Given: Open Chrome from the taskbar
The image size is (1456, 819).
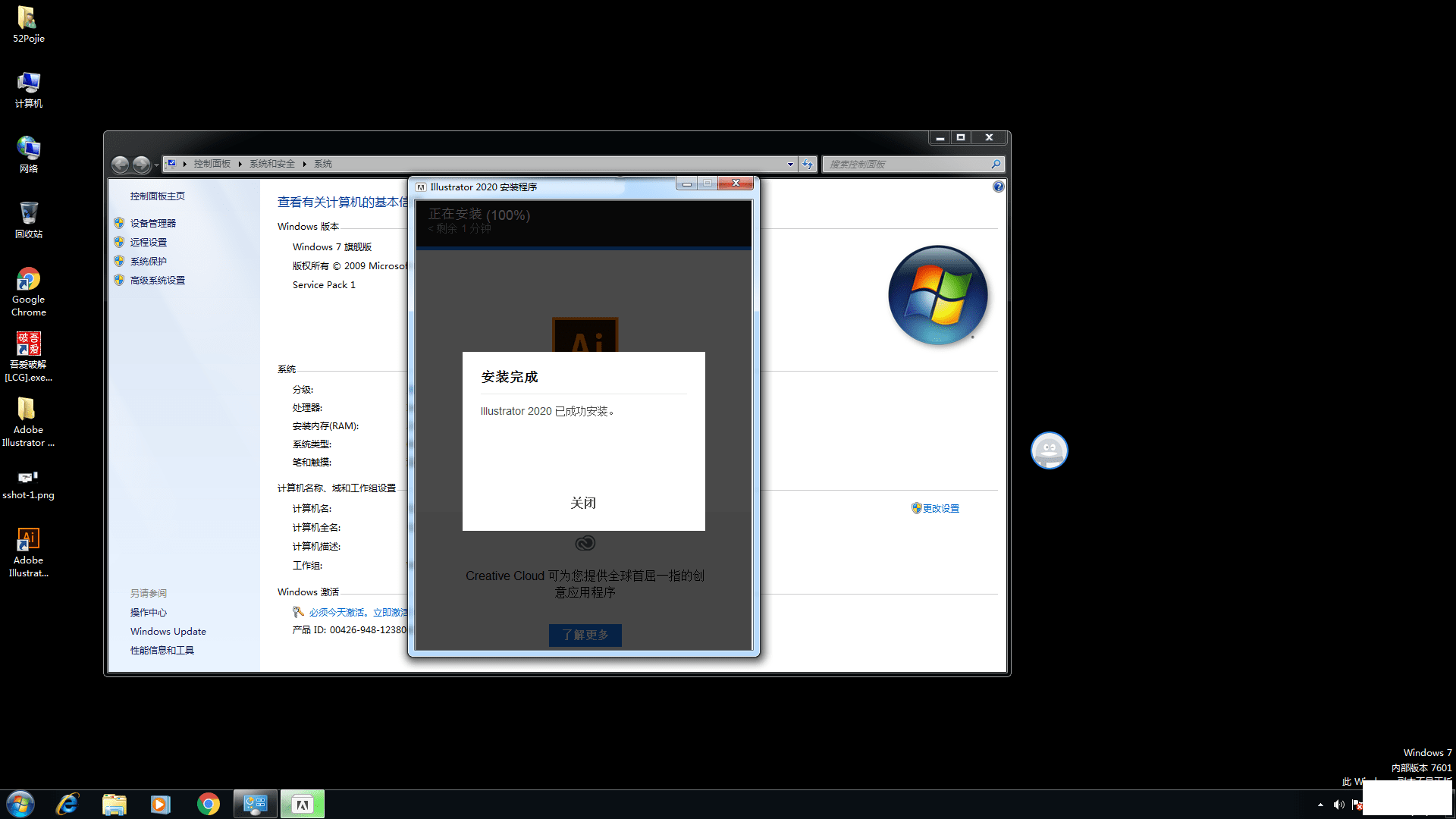Looking at the screenshot, I should click(x=208, y=804).
